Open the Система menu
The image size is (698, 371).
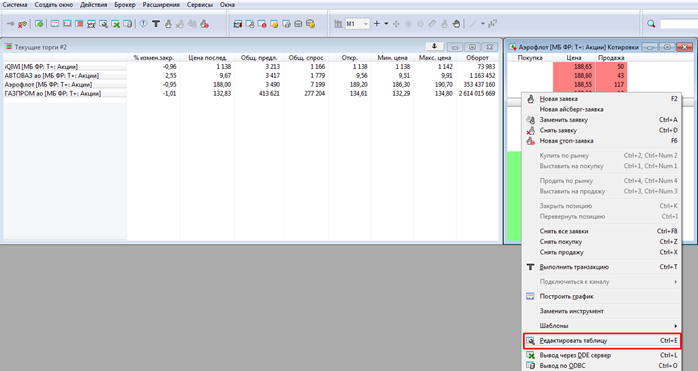[x=15, y=4]
